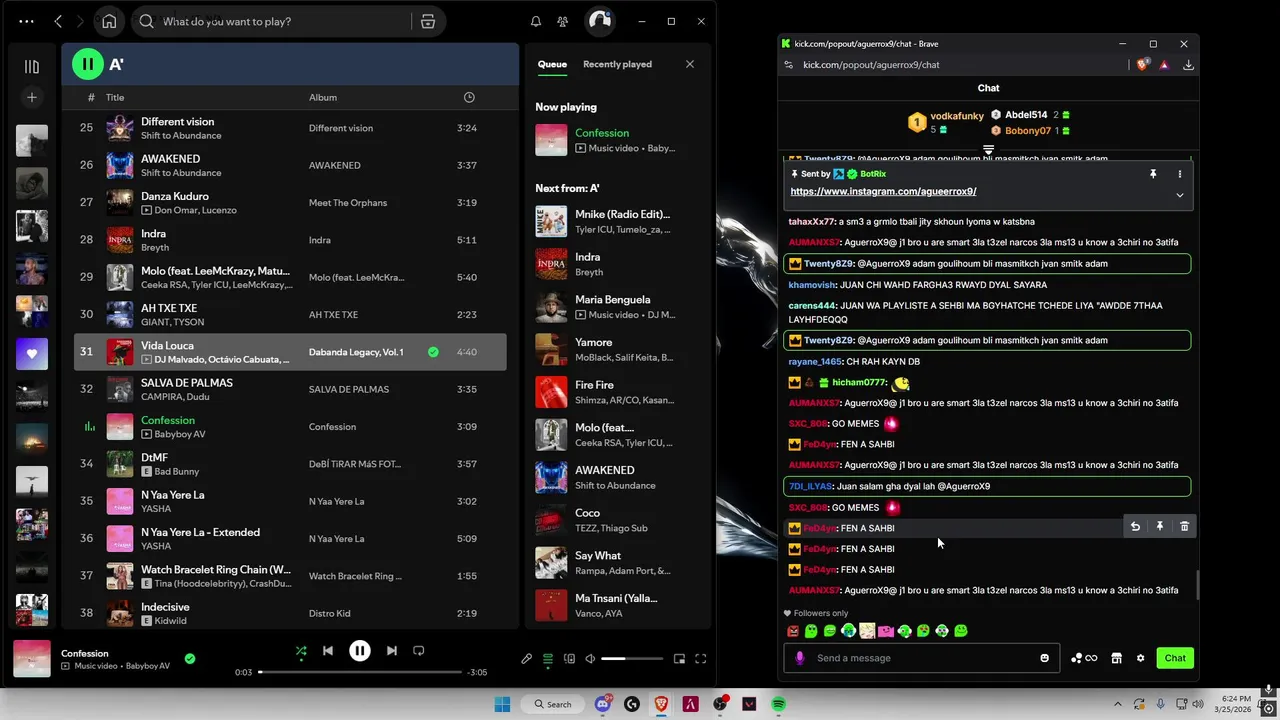Image resolution: width=1280 pixels, height=720 pixels.
Task: Open Spotify notifications bell
Action: pos(536,21)
